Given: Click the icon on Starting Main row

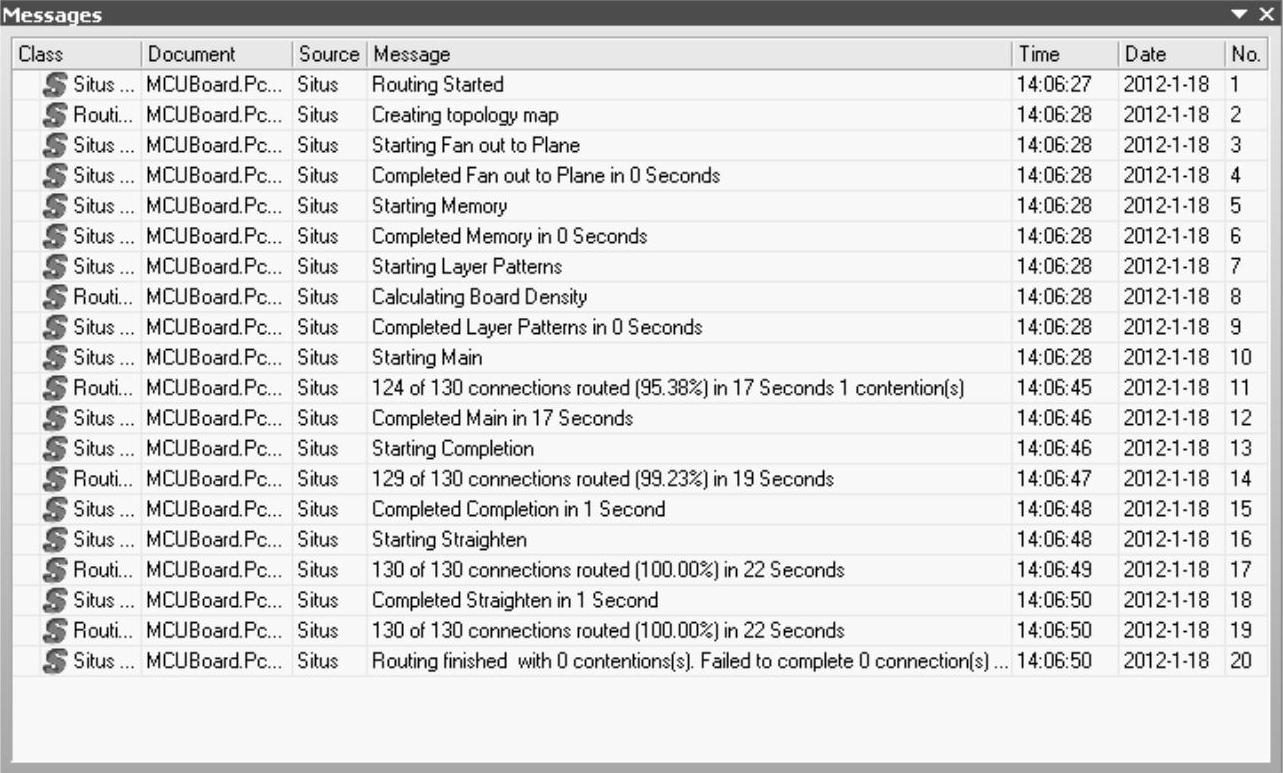Looking at the screenshot, I should (x=56, y=358).
